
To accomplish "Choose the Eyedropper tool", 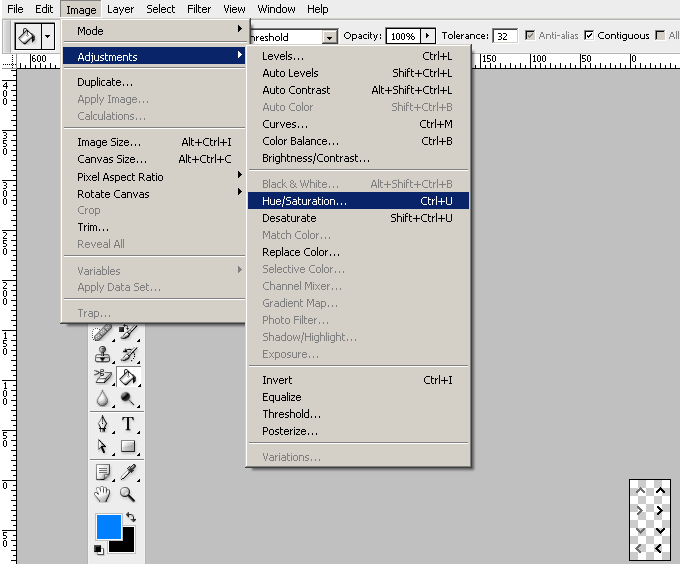I will click(x=128, y=471).
